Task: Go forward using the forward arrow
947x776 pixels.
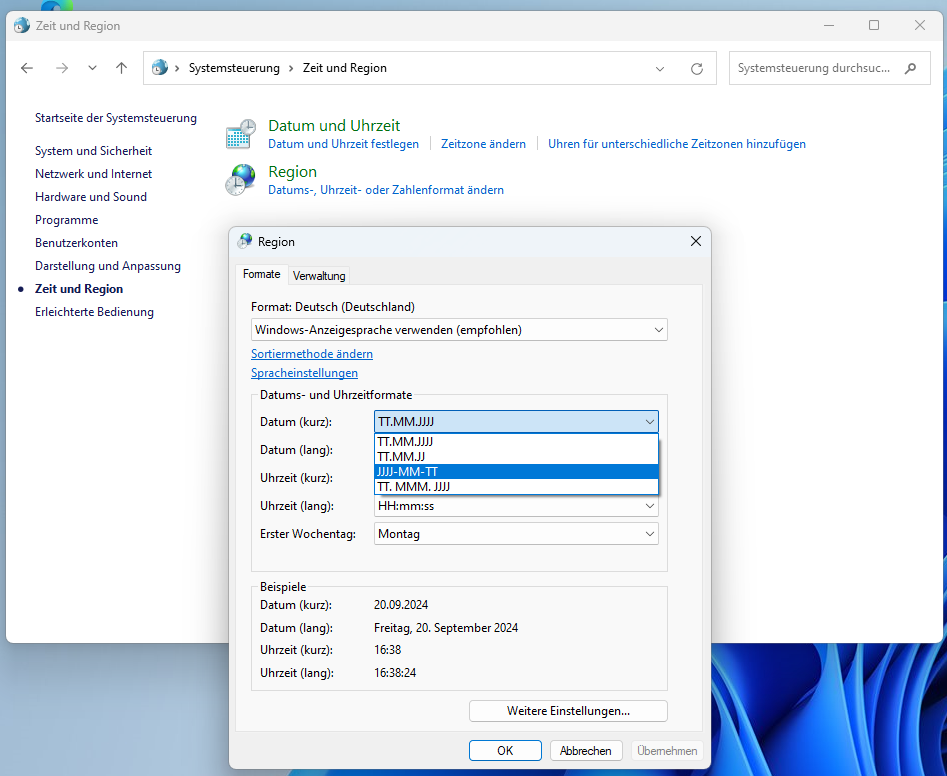Action: pos(62,68)
